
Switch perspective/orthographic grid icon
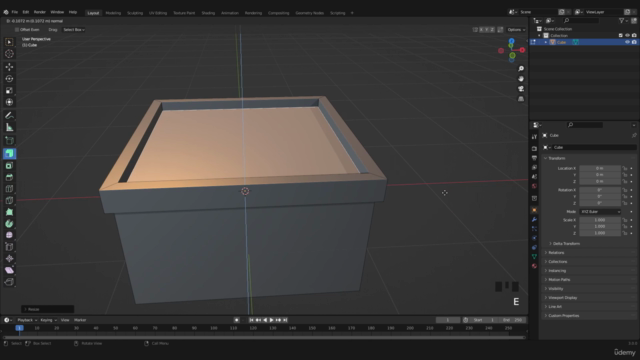tap(521, 99)
